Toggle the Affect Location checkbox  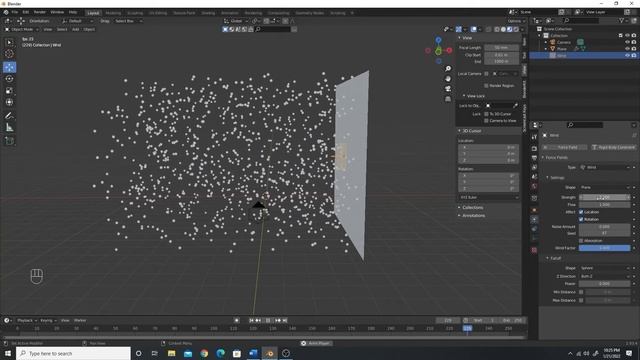coord(581,212)
